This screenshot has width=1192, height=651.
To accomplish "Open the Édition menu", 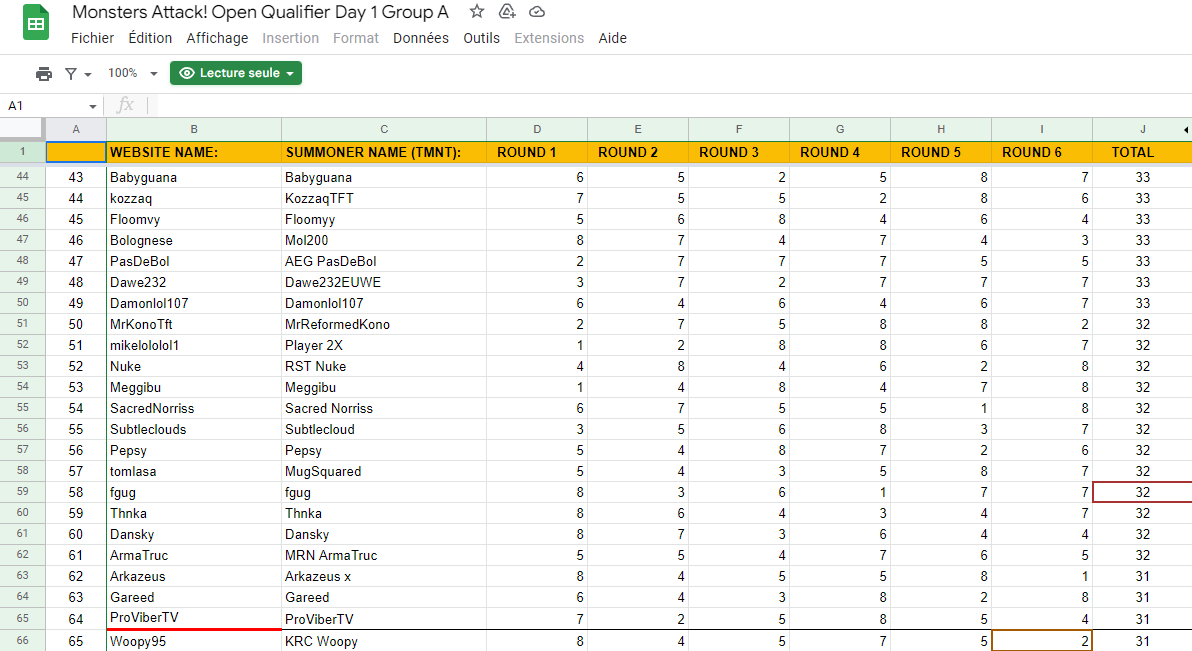I will pos(150,38).
